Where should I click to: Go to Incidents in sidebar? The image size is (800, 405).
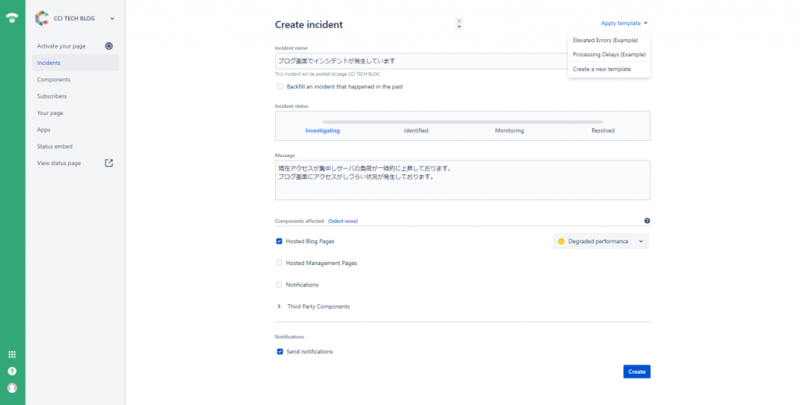(76, 63)
